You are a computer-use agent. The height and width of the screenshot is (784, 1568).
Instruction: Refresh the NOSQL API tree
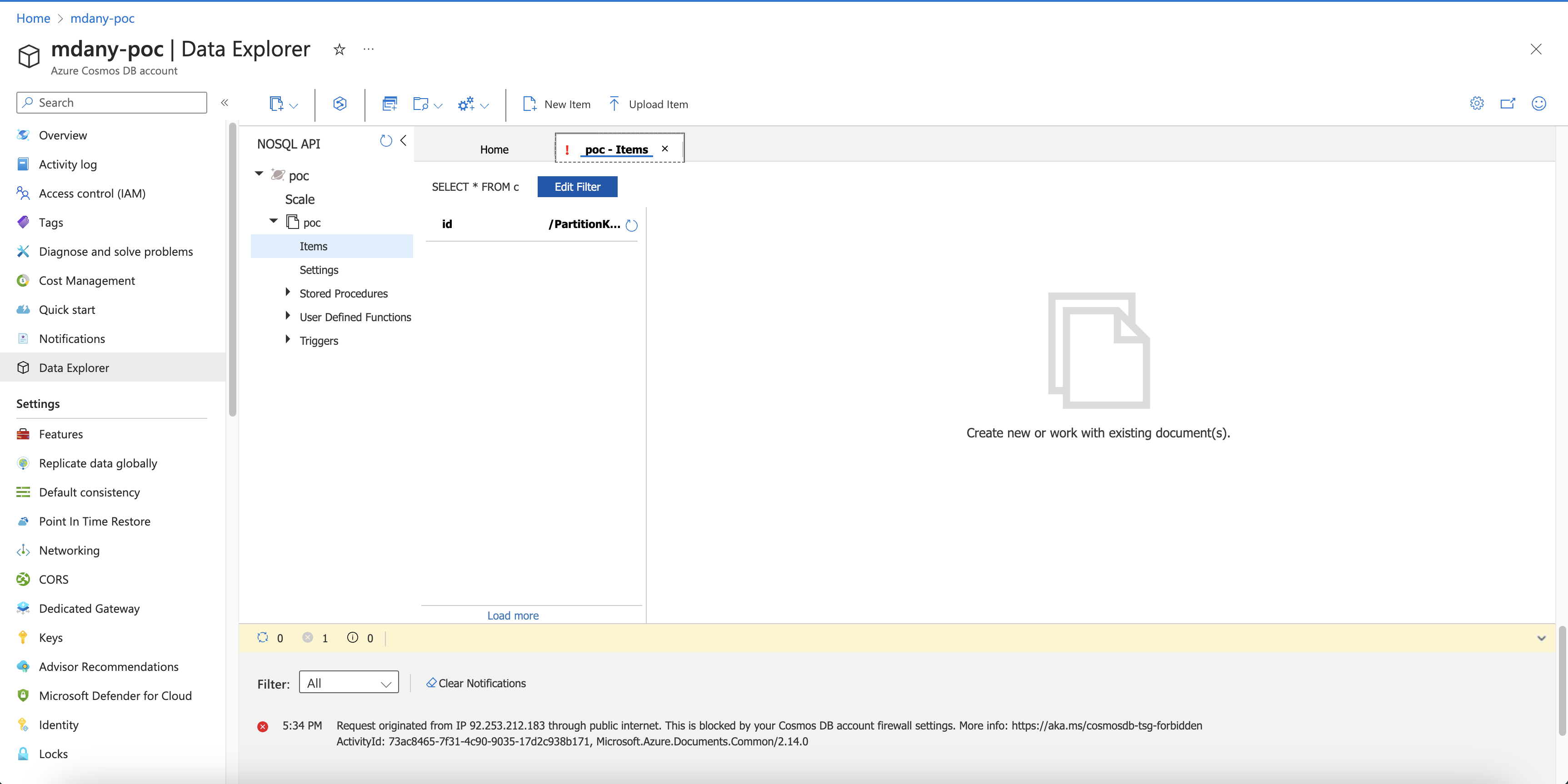[x=385, y=141]
